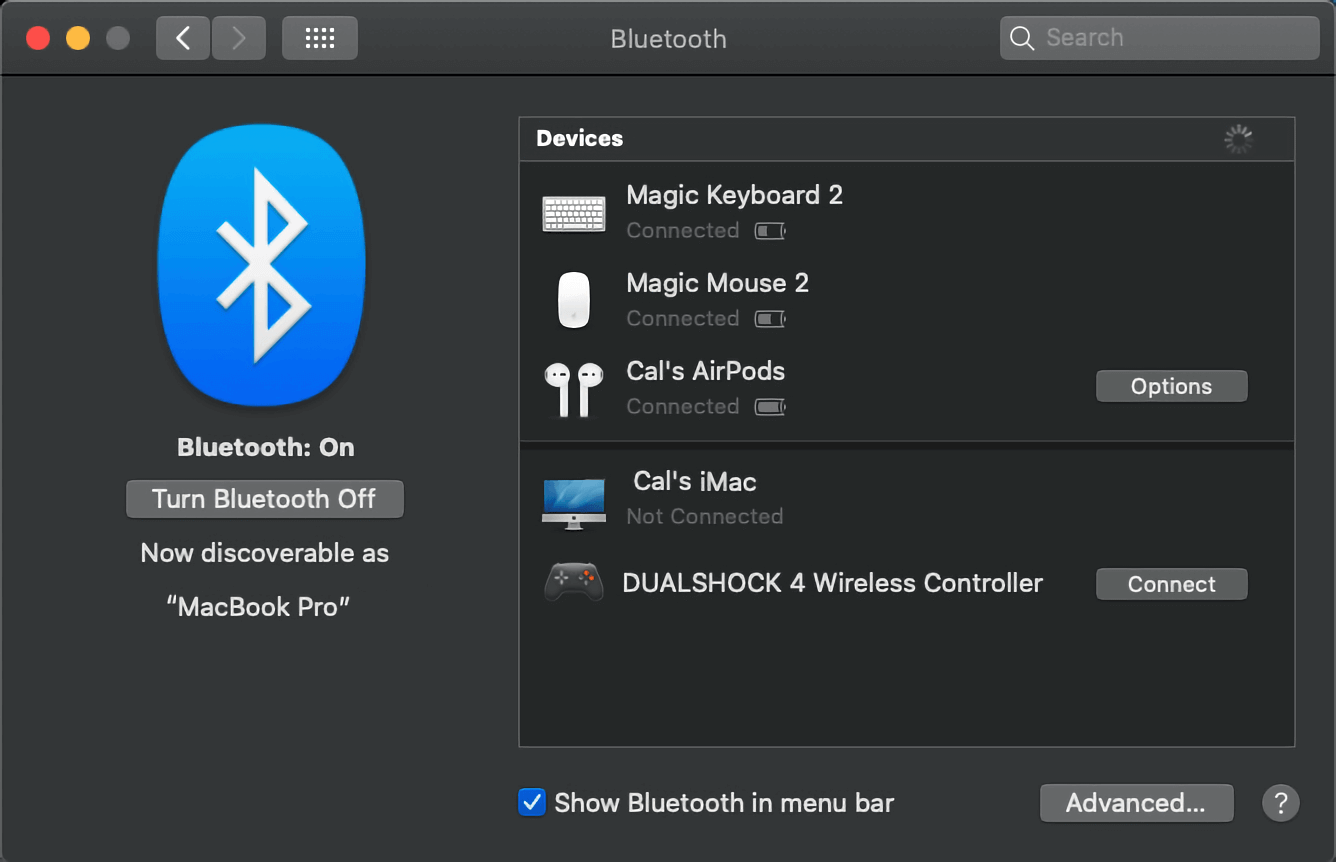Go back using the left arrow

tap(183, 38)
